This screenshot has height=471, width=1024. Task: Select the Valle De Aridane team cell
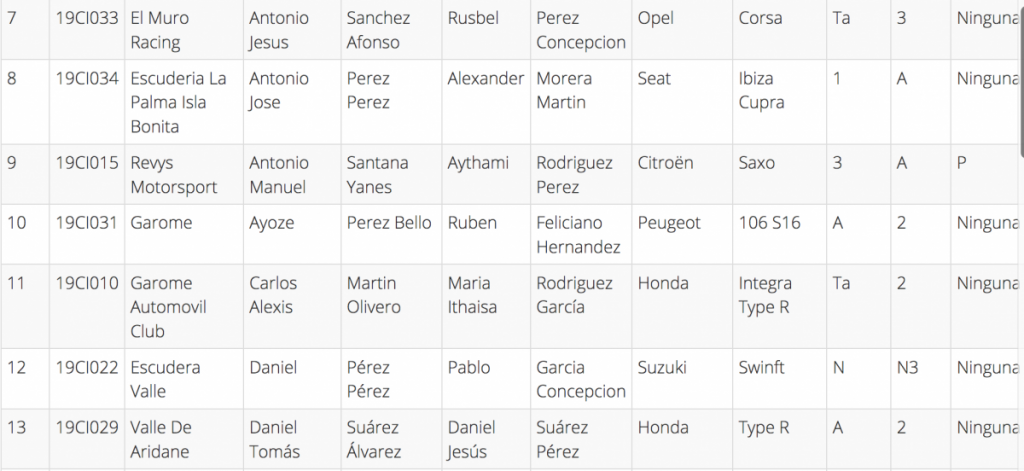coord(161,438)
